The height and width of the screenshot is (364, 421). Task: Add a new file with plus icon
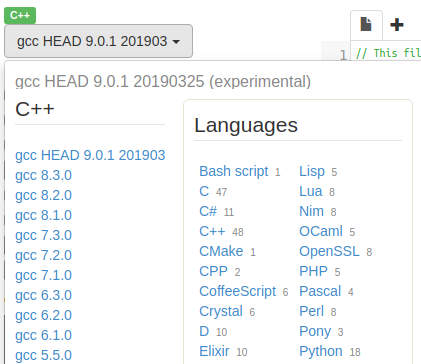pyautogui.click(x=397, y=25)
